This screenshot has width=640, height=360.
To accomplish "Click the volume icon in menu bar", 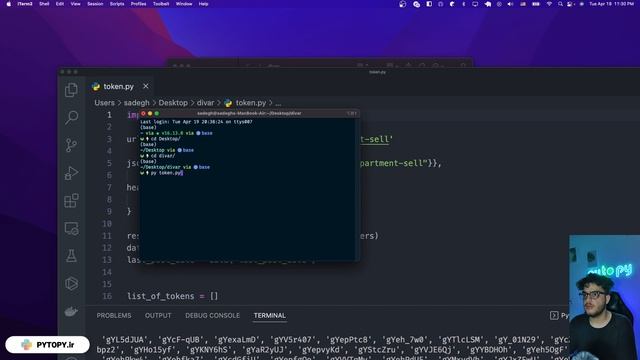I will tap(510, 4).
